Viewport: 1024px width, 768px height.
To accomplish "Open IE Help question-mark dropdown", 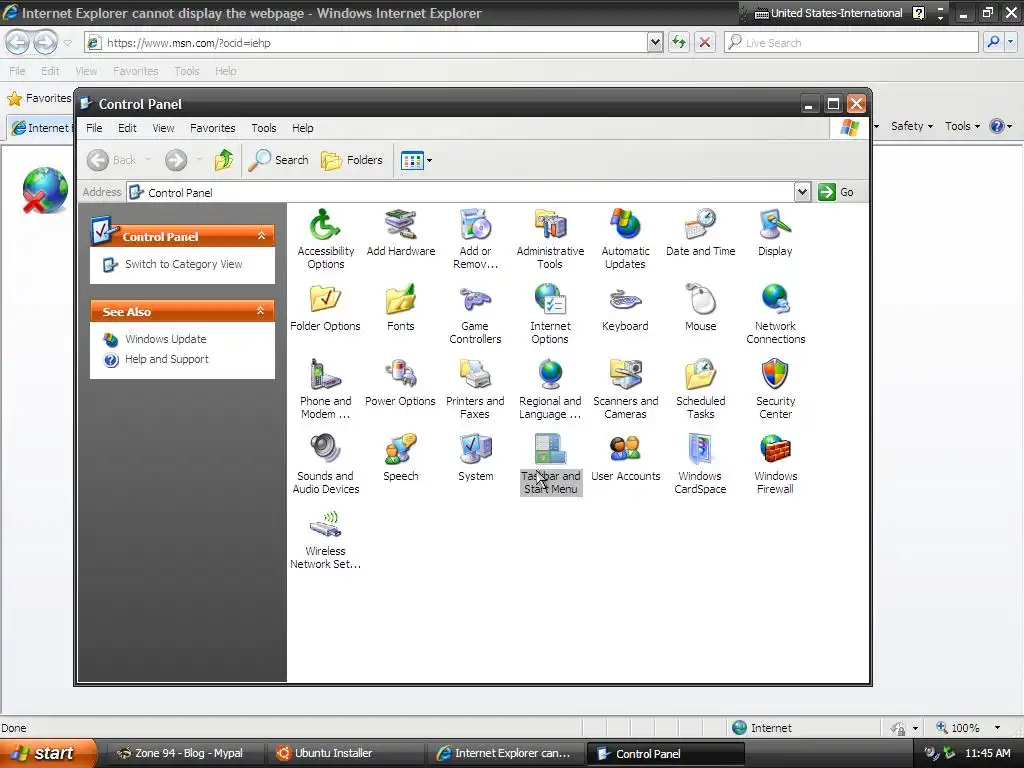I will pos(1000,126).
